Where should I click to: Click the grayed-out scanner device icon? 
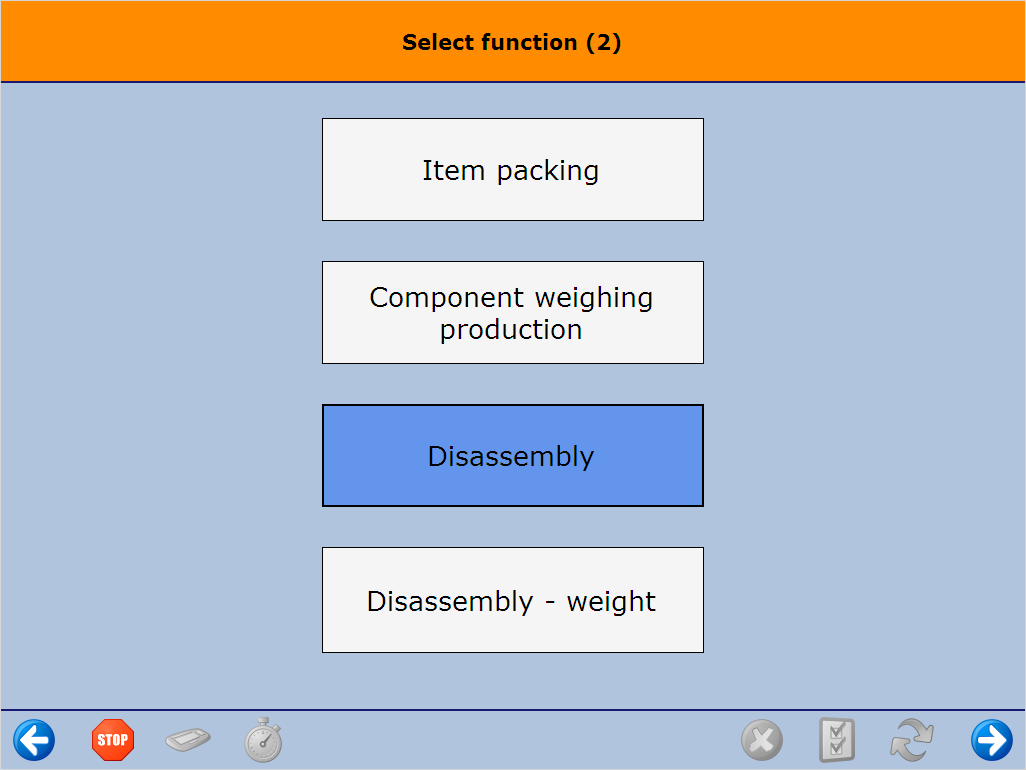coord(188,741)
